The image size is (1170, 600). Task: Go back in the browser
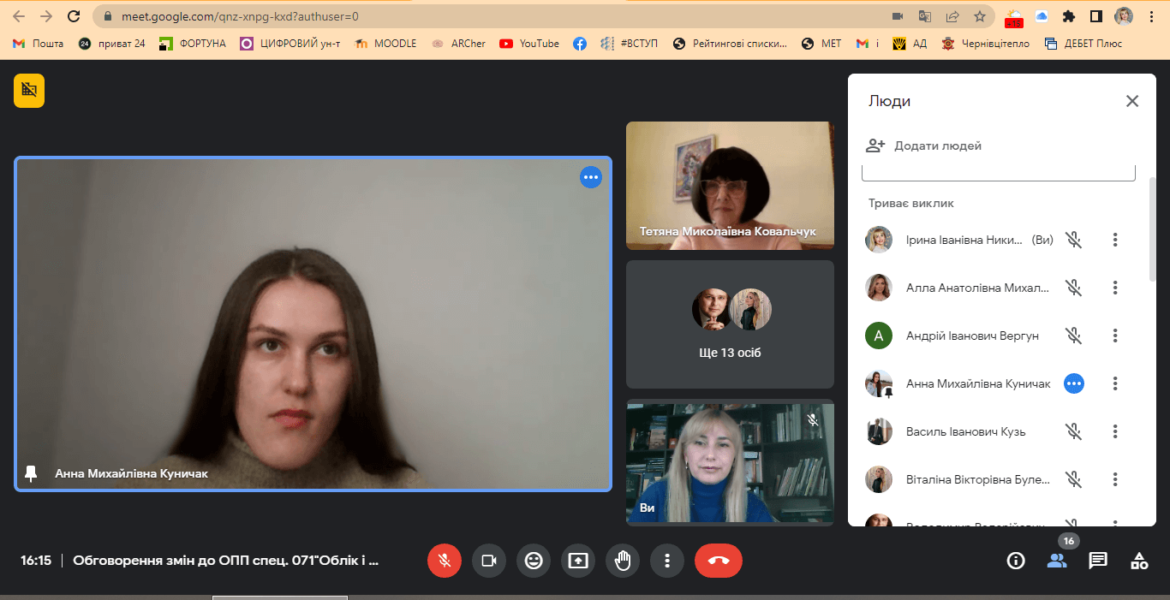(x=19, y=16)
